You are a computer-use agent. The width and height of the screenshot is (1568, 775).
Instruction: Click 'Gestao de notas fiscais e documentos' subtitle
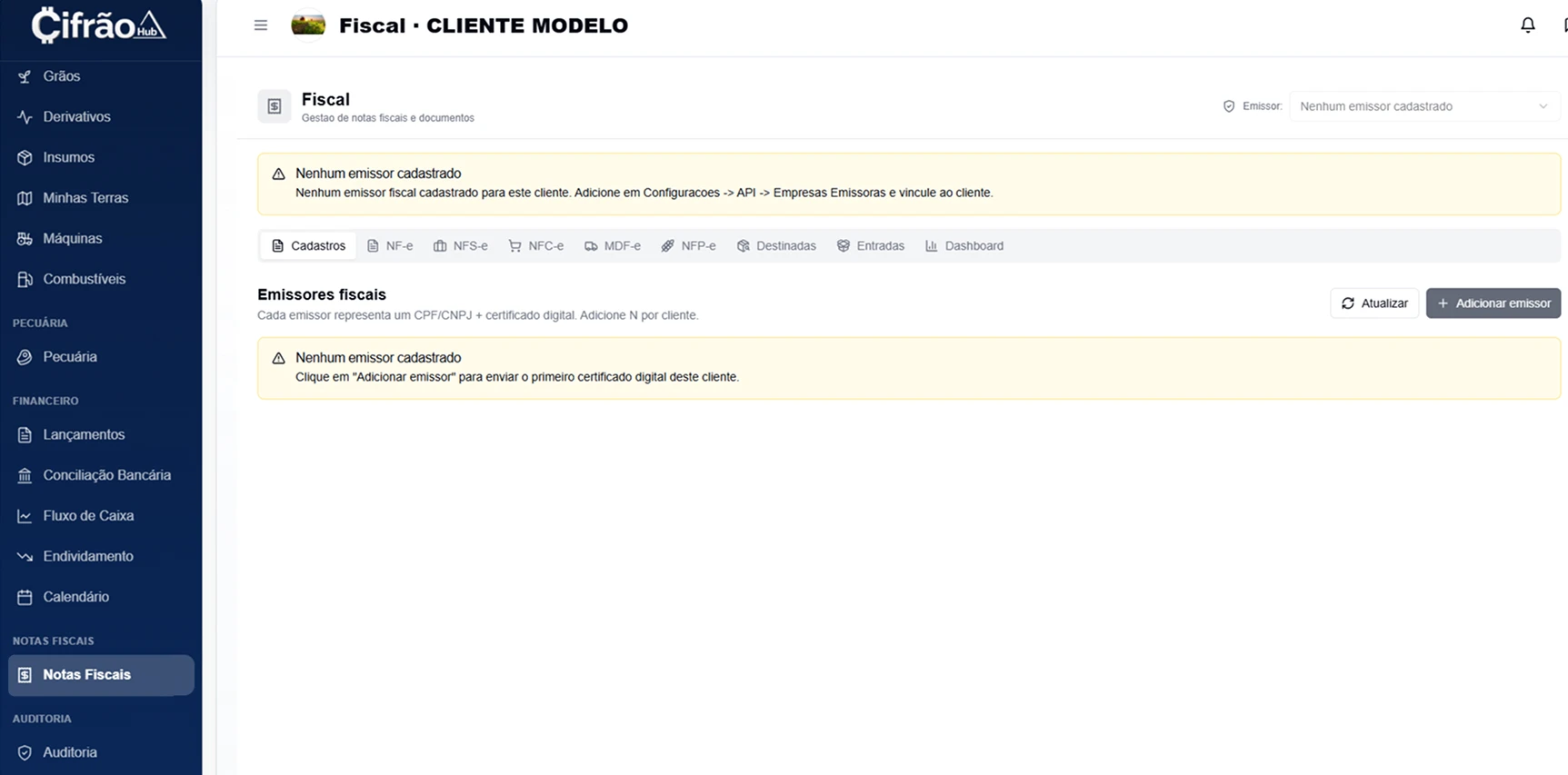pos(388,118)
